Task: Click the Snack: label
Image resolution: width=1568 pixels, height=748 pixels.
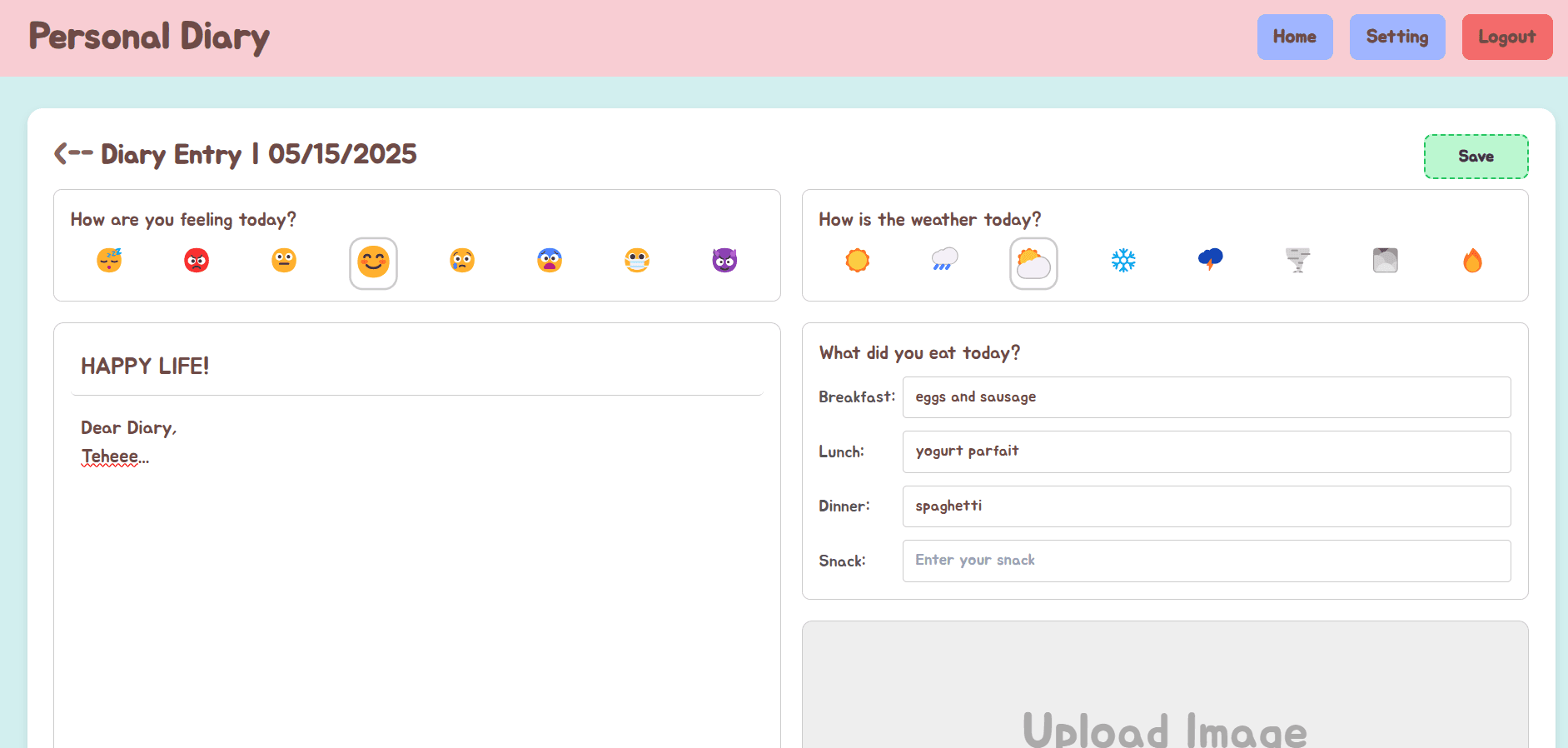Action: tap(842, 561)
